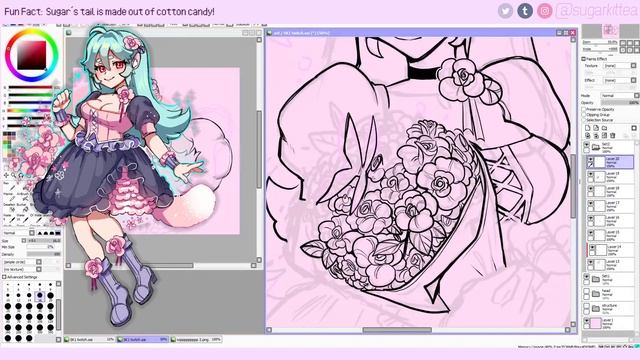Delete the selected layer with trash icon
This screenshot has height=360, width=640.
click(613, 136)
